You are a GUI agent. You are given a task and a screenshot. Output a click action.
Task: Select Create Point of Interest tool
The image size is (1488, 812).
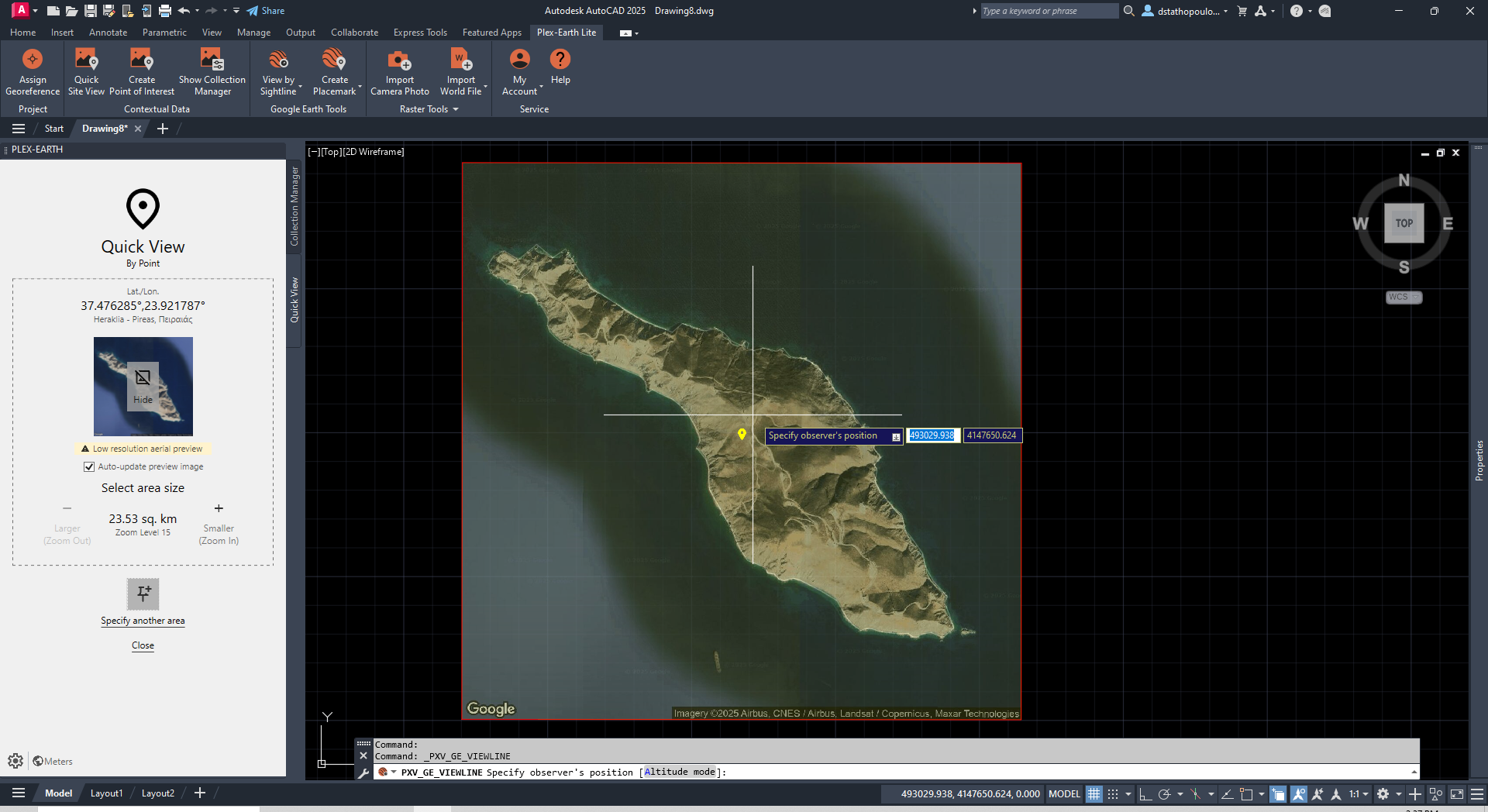click(x=142, y=72)
